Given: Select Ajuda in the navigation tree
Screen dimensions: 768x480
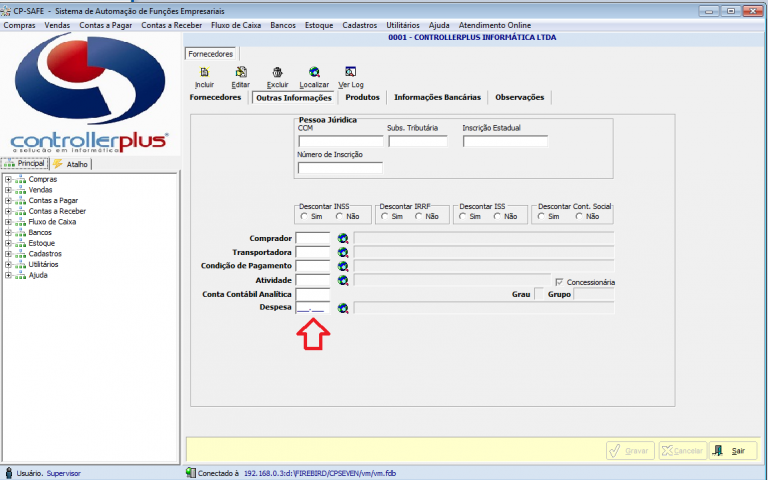Looking at the screenshot, I should click(x=38, y=275).
